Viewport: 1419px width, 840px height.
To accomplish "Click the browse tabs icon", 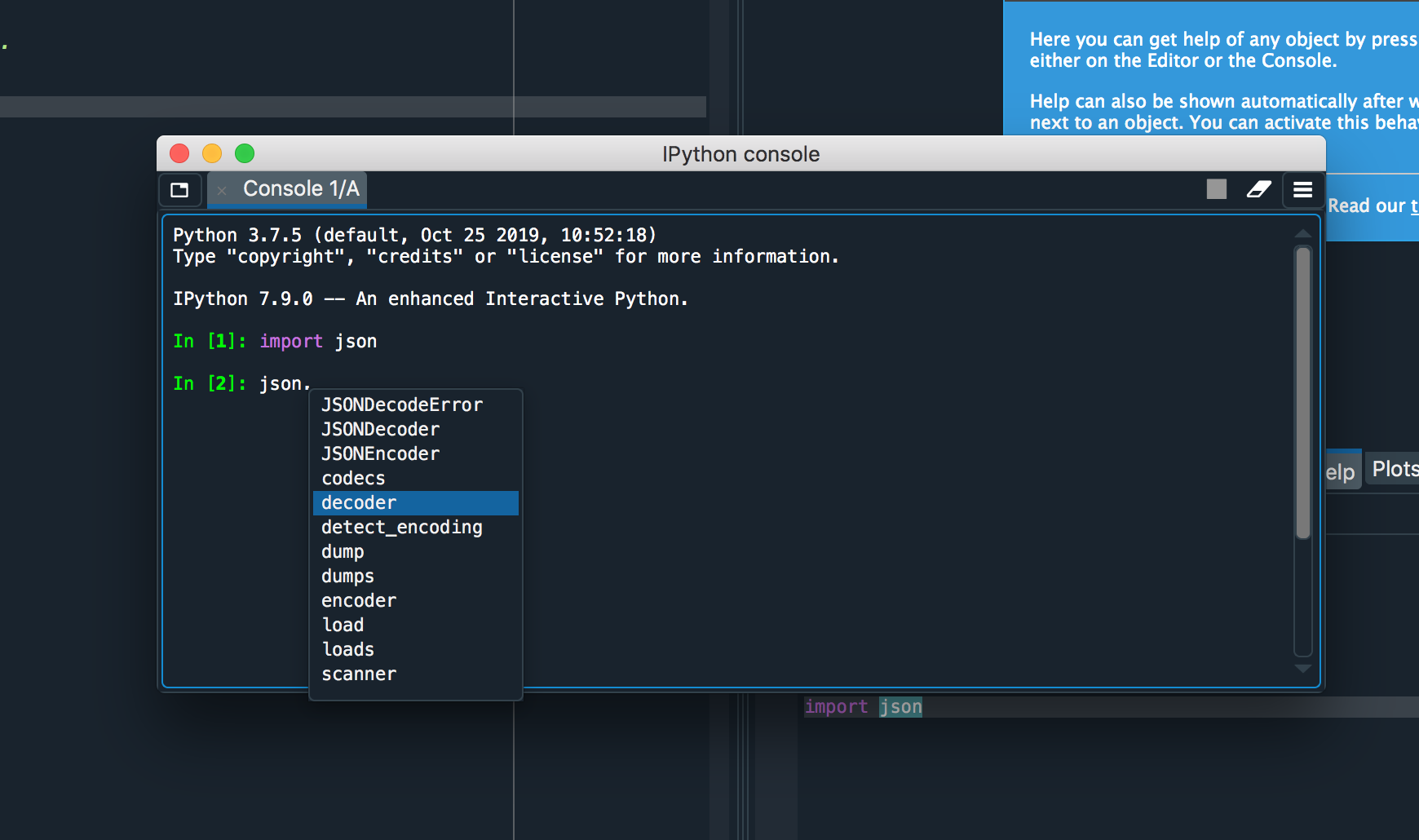I will 180,190.
